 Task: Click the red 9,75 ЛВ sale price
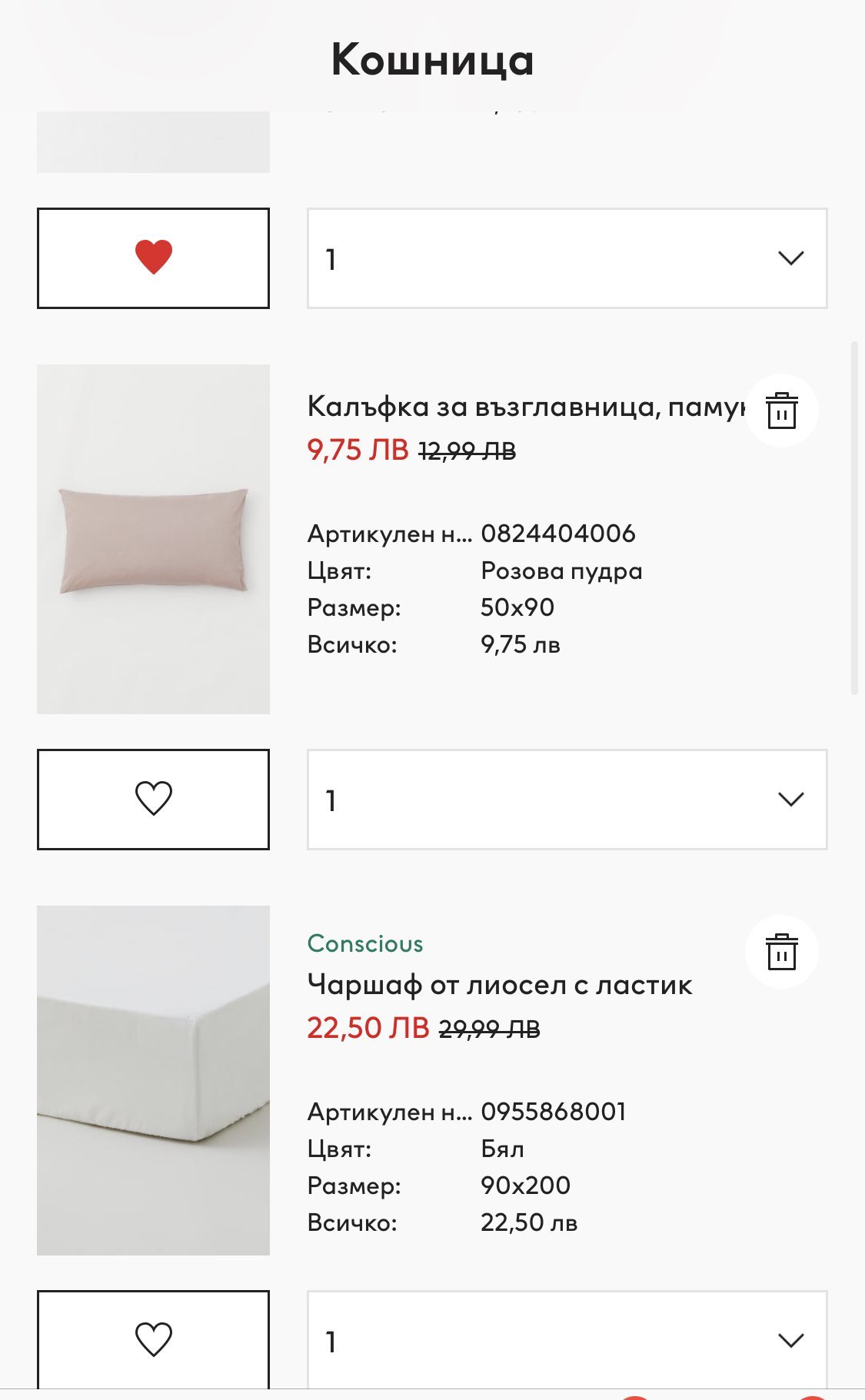(358, 450)
